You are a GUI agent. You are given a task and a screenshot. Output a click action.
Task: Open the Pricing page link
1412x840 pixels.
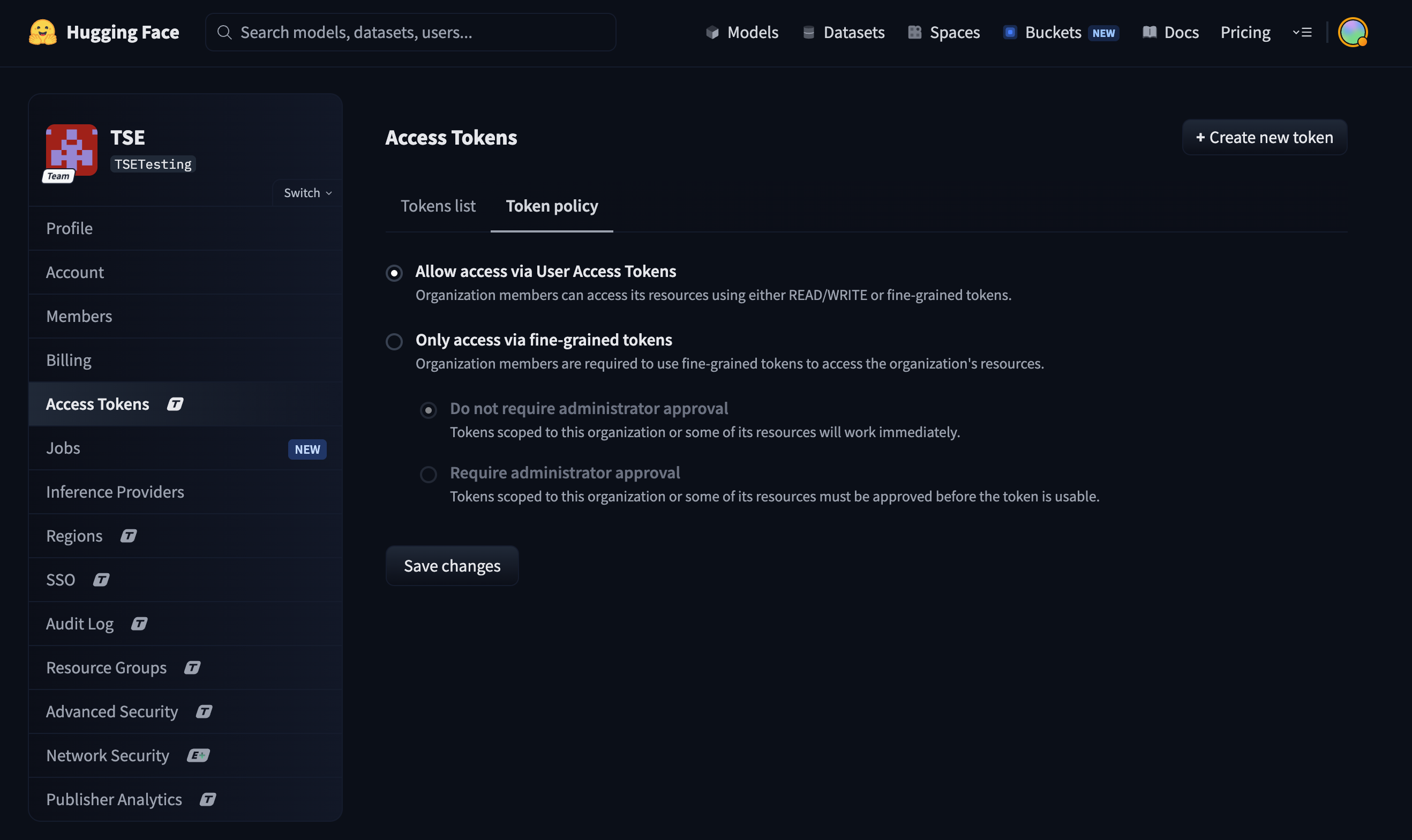1244,32
